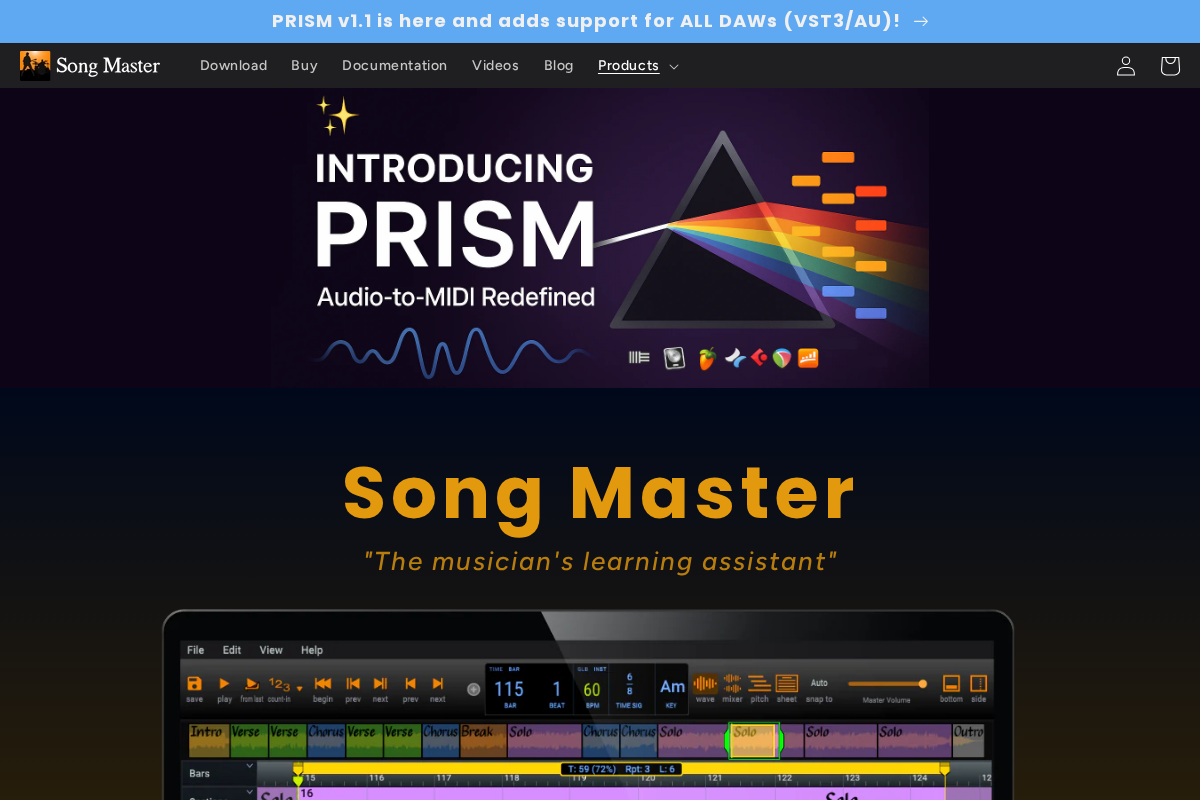Select the wave view icon
The image size is (1200, 800).
pyautogui.click(x=704, y=684)
